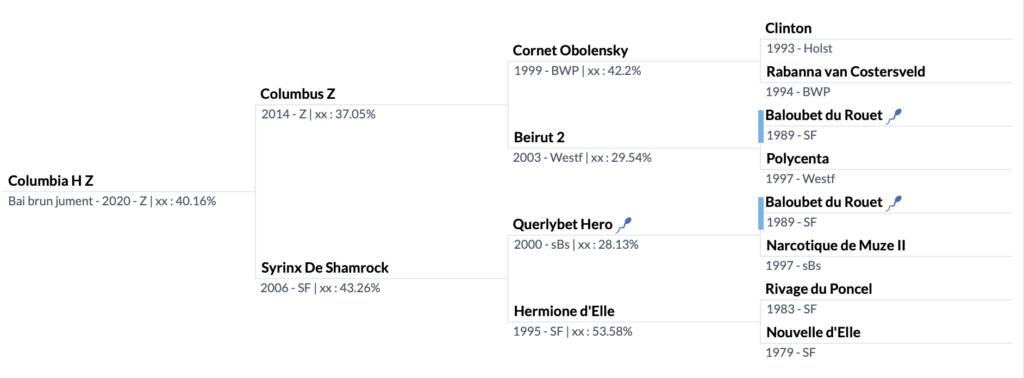Open the dam Syrinx De Shamrock
The height and width of the screenshot is (378, 1024).
point(325,268)
